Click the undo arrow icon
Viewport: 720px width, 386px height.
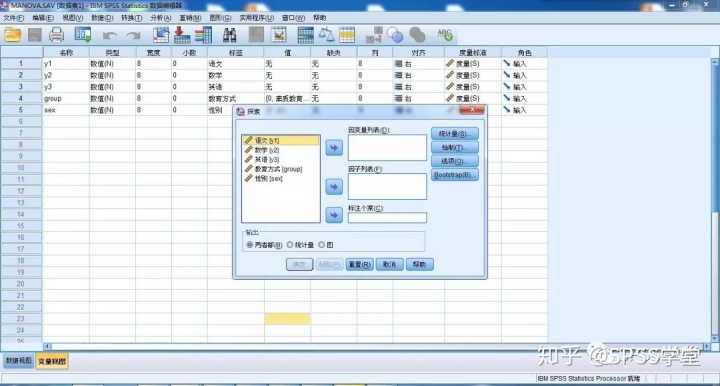(110, 35)
